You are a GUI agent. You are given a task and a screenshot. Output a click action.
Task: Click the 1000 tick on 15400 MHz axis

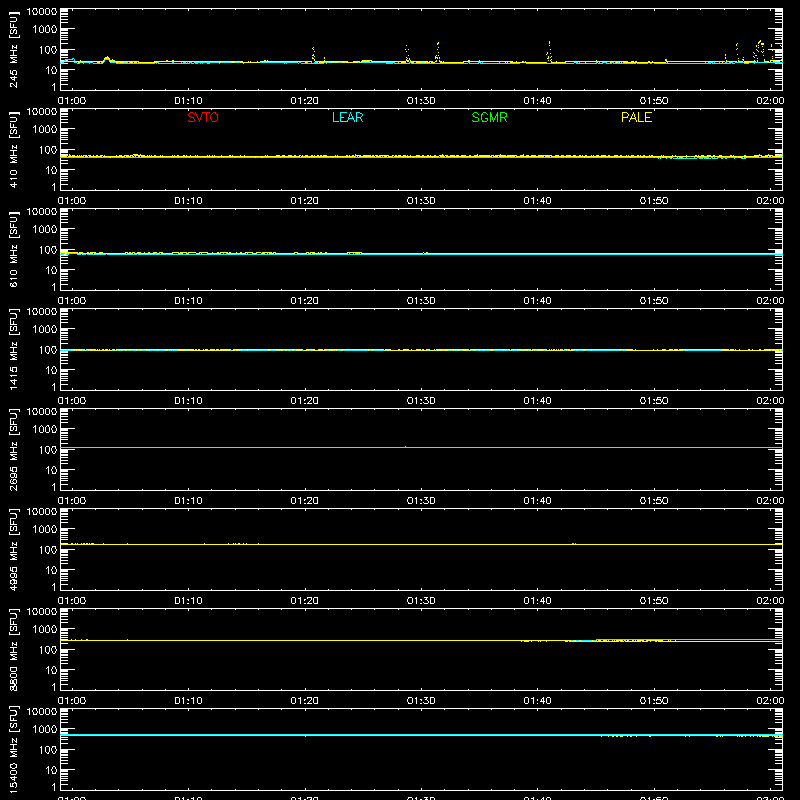pos(45,730)
